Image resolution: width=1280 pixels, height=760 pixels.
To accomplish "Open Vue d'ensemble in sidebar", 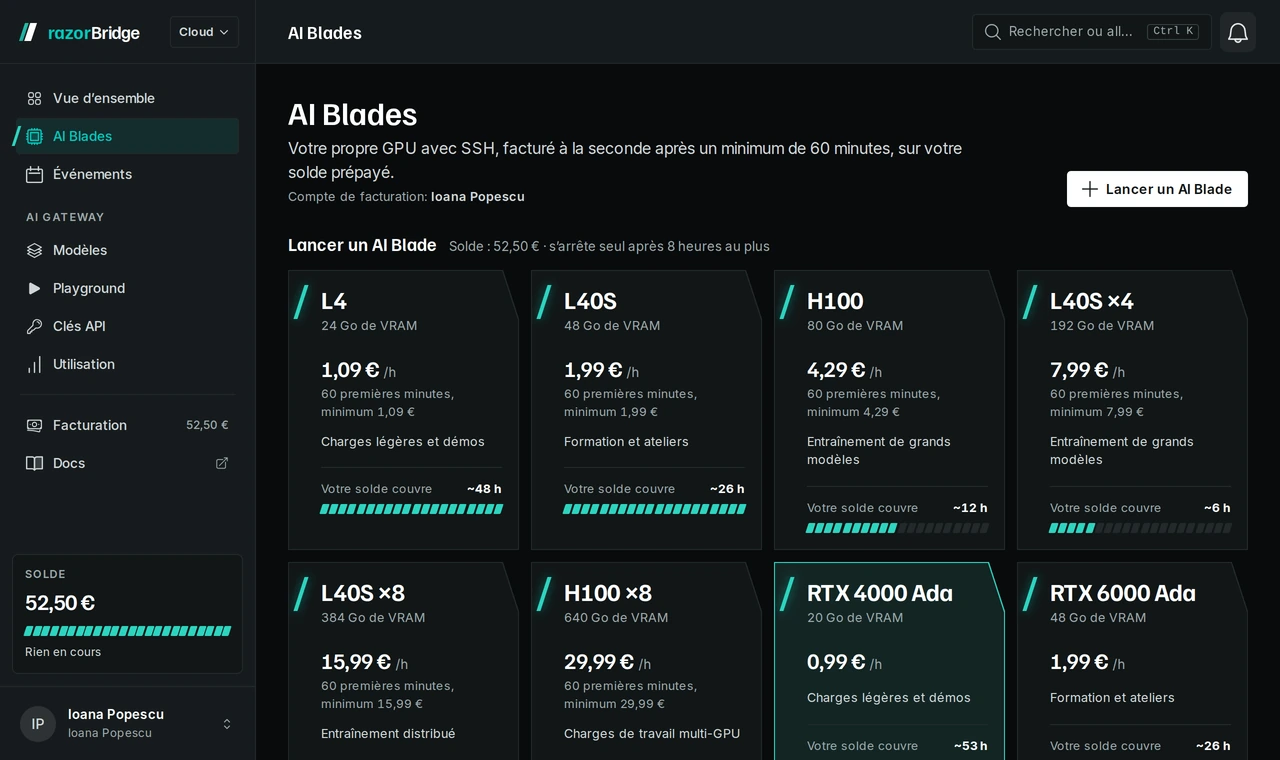I will (127, 98).
